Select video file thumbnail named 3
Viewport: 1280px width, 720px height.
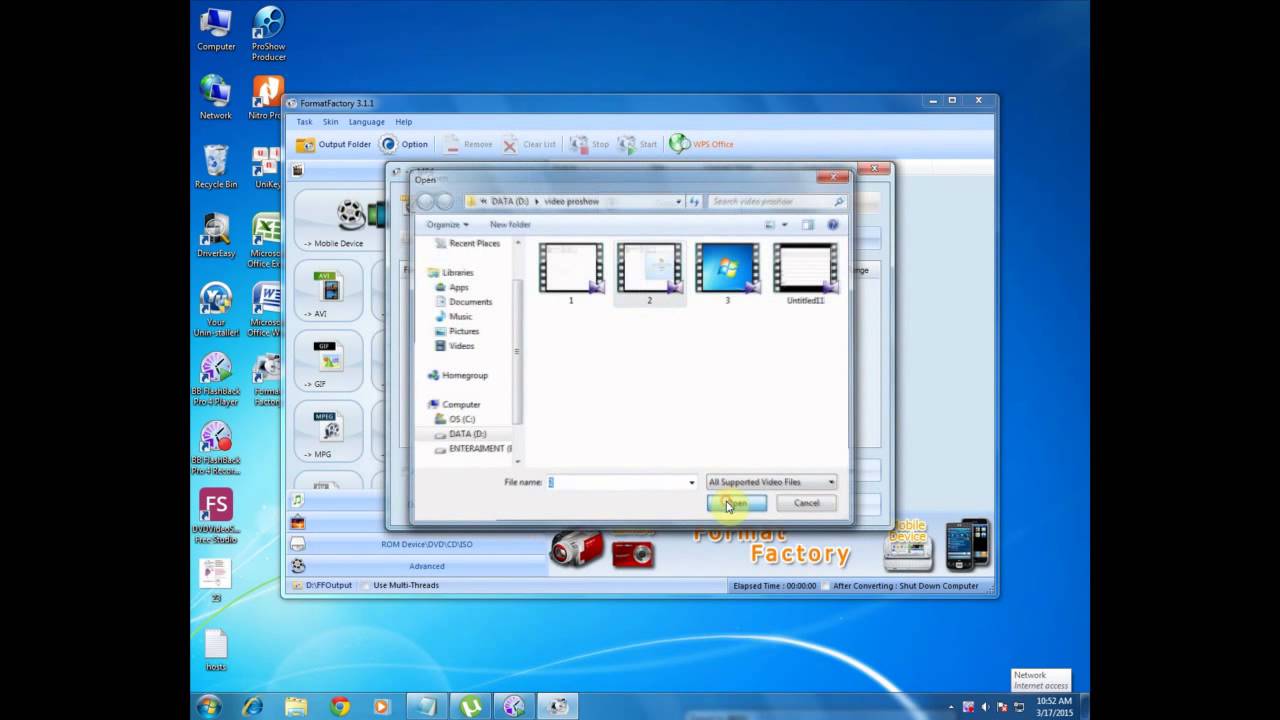click(727, 272)
